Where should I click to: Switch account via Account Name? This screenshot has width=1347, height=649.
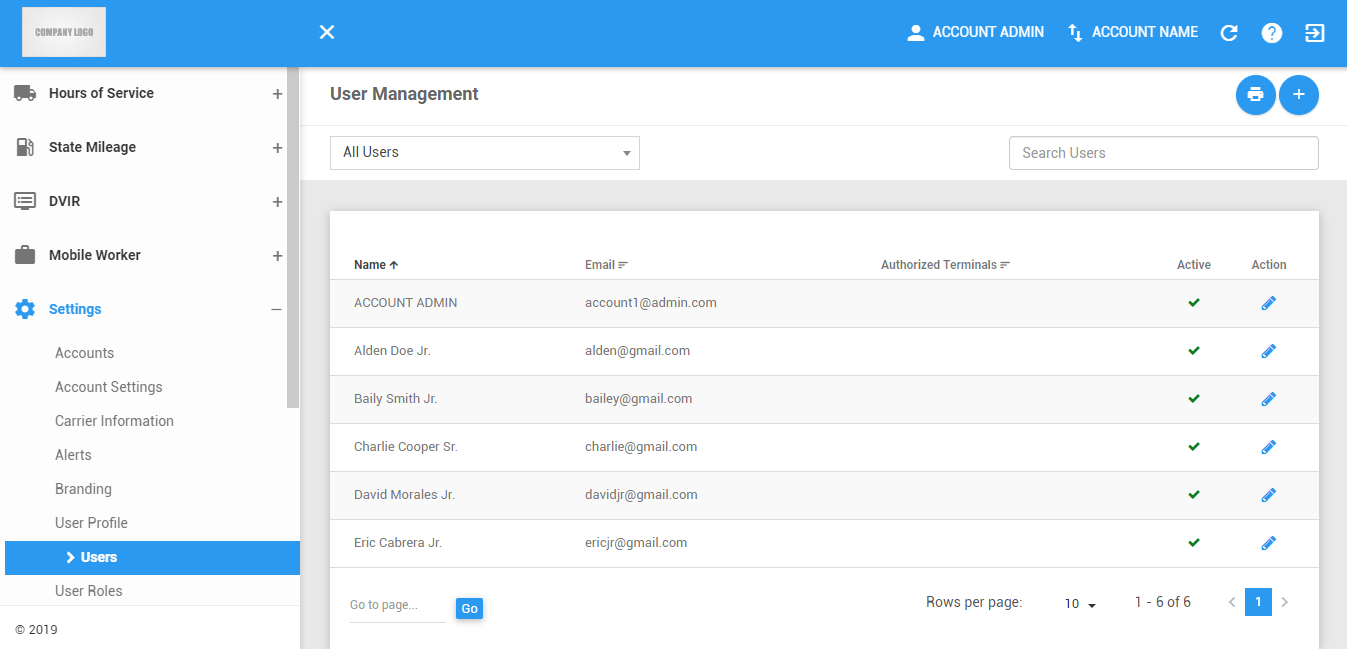point(1132,33)
